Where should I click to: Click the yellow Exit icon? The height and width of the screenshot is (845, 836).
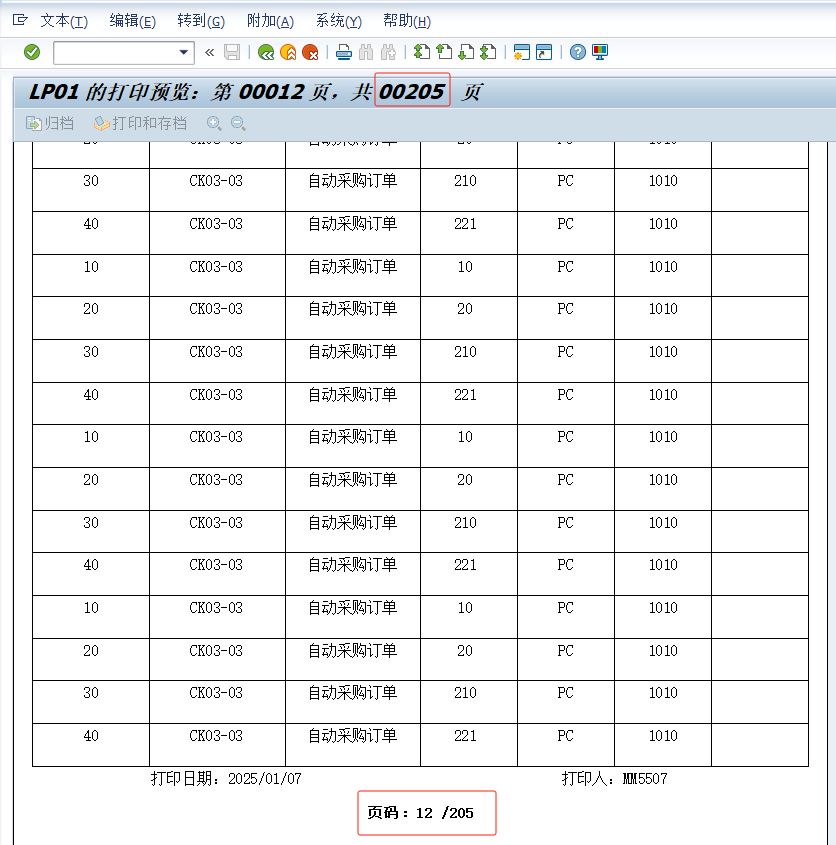coord(288,52)
